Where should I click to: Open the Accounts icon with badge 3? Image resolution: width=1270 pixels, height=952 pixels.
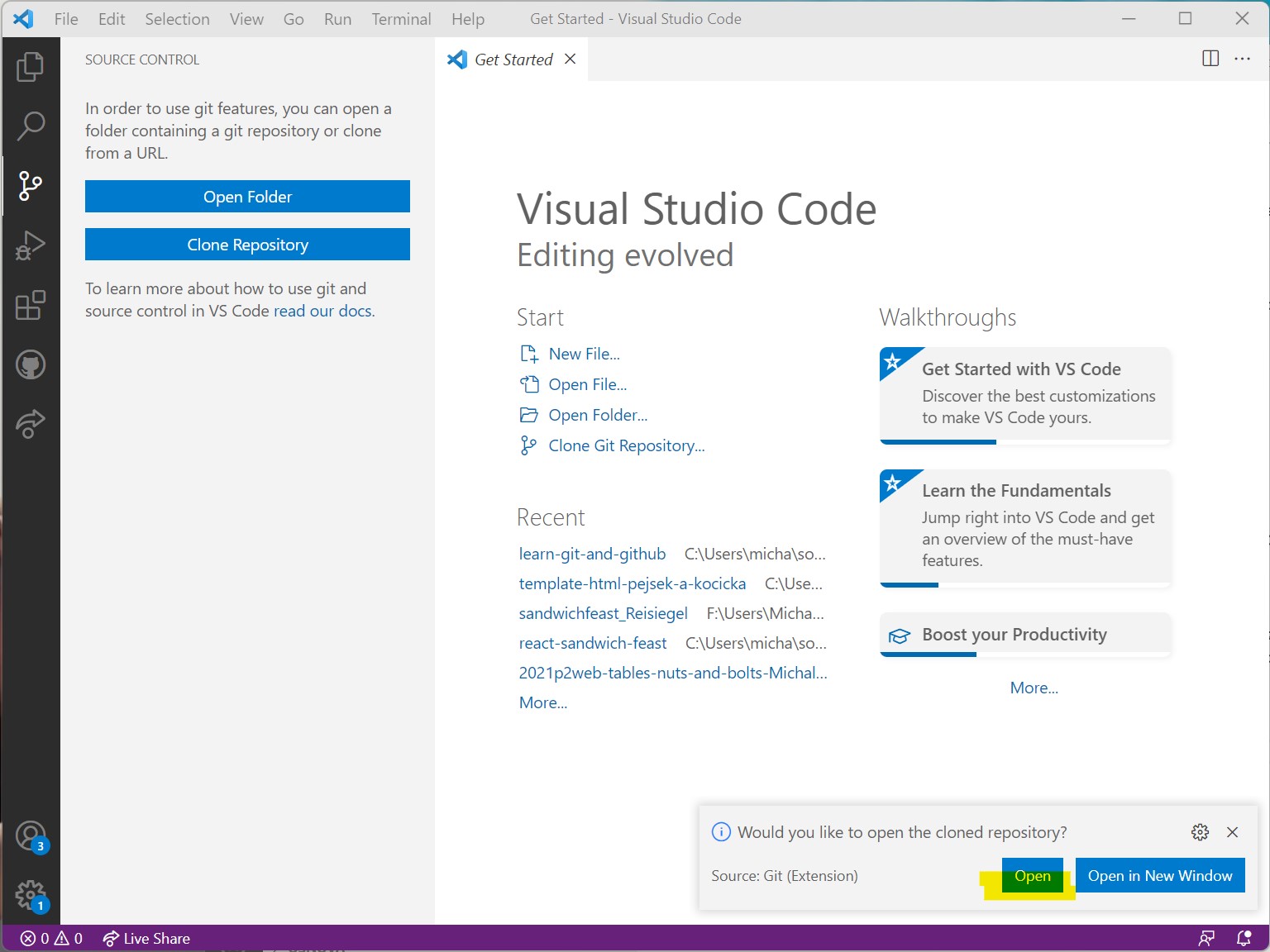coord(31,836)
